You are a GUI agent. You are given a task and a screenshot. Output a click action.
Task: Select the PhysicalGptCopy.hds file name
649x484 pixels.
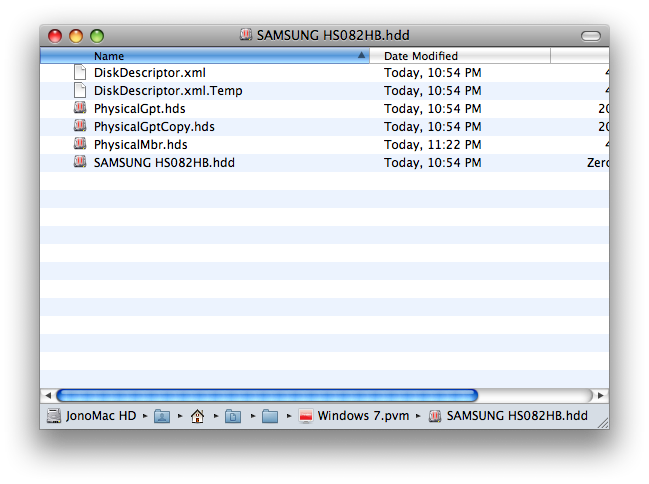click(x=154, y=126)
